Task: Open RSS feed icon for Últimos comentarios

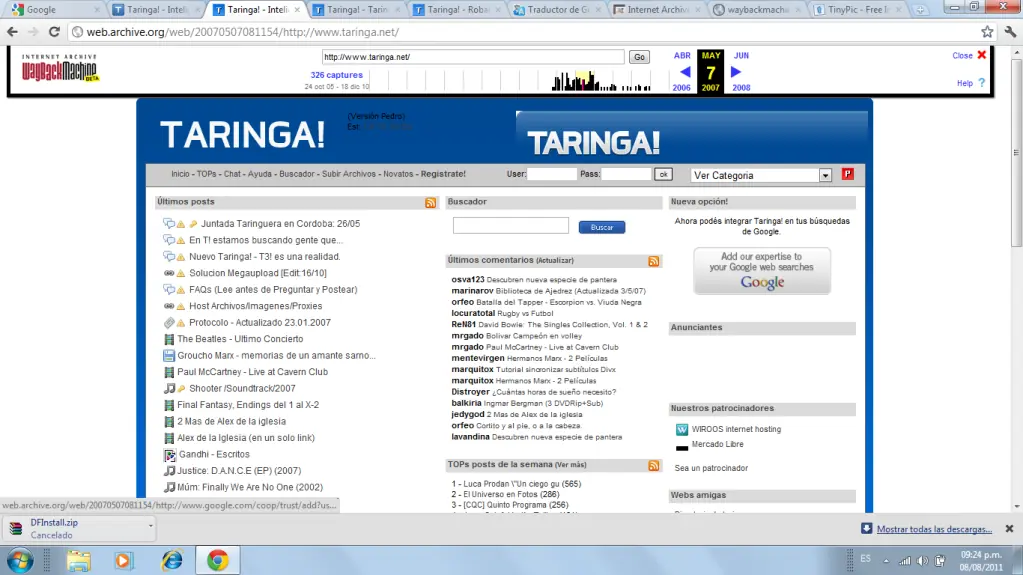Action: [x=654, y=261]
